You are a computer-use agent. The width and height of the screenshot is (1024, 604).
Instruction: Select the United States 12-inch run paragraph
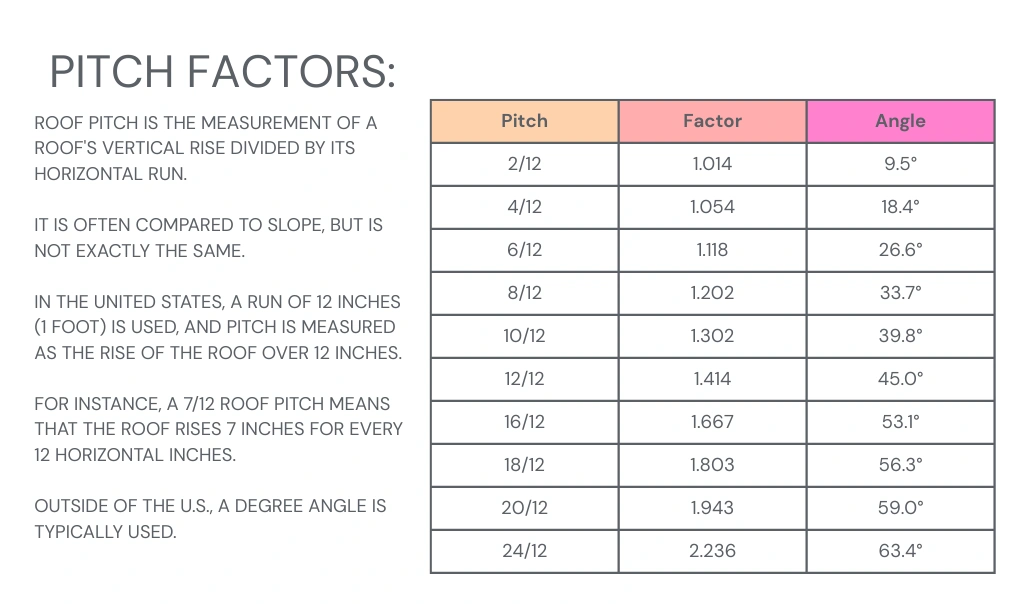[217, 327]
